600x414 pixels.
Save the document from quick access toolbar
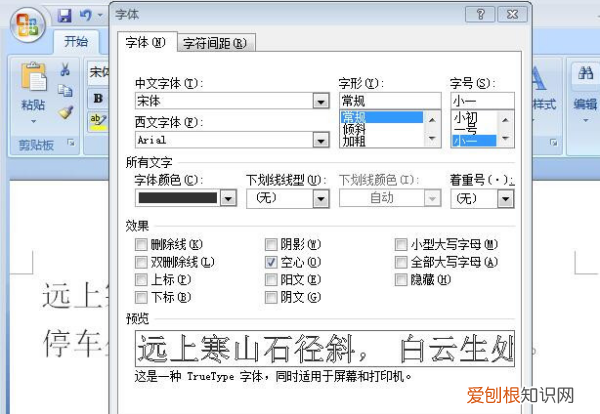(x=65, y=16)
